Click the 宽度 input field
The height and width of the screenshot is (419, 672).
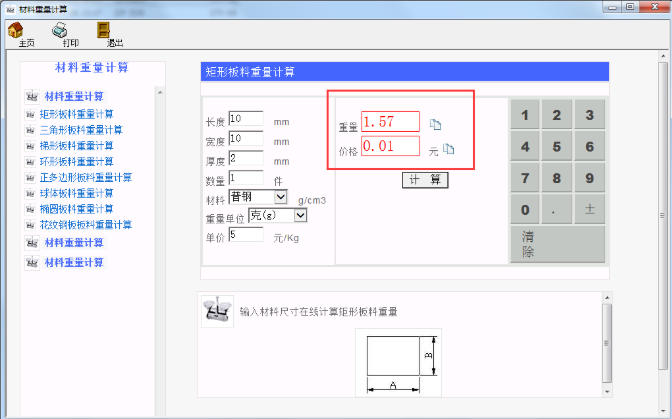(246, 138)
